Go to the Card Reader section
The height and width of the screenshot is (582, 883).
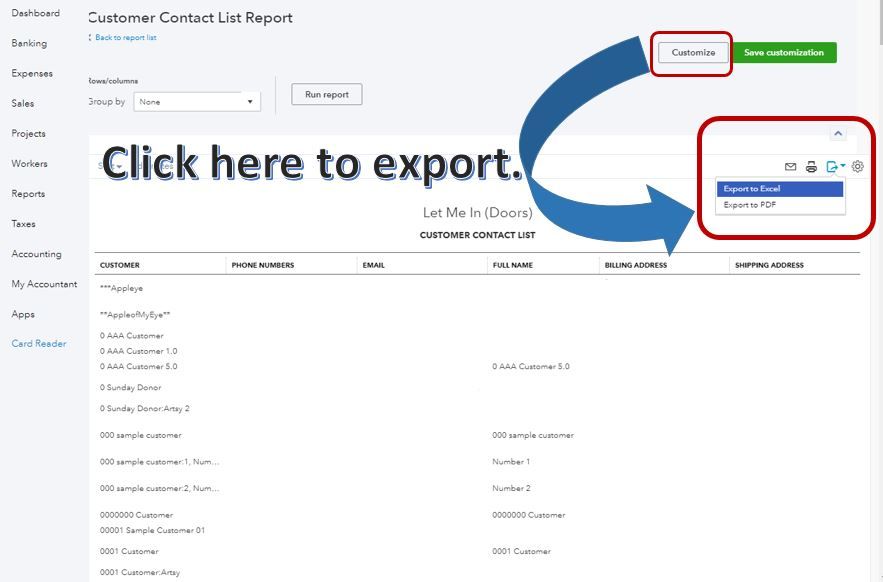pos(38,343)
